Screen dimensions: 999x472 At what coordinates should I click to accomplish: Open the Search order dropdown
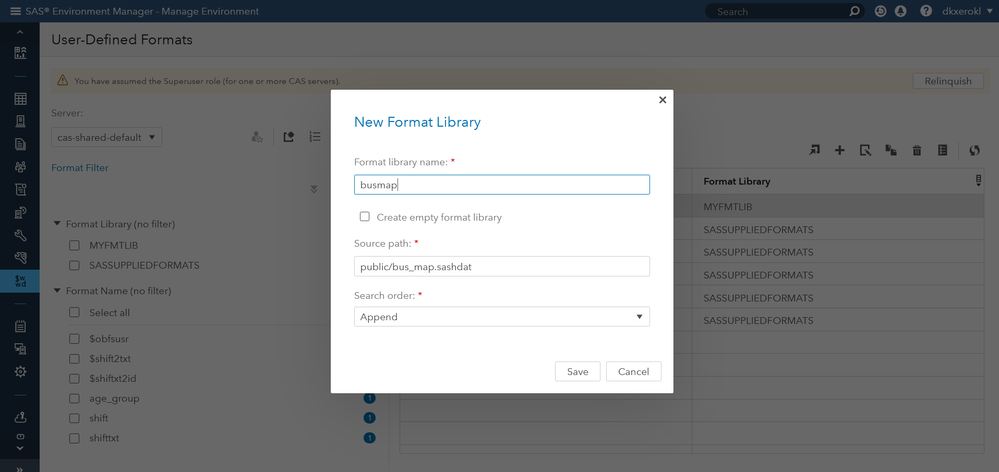tap(502, 317)
